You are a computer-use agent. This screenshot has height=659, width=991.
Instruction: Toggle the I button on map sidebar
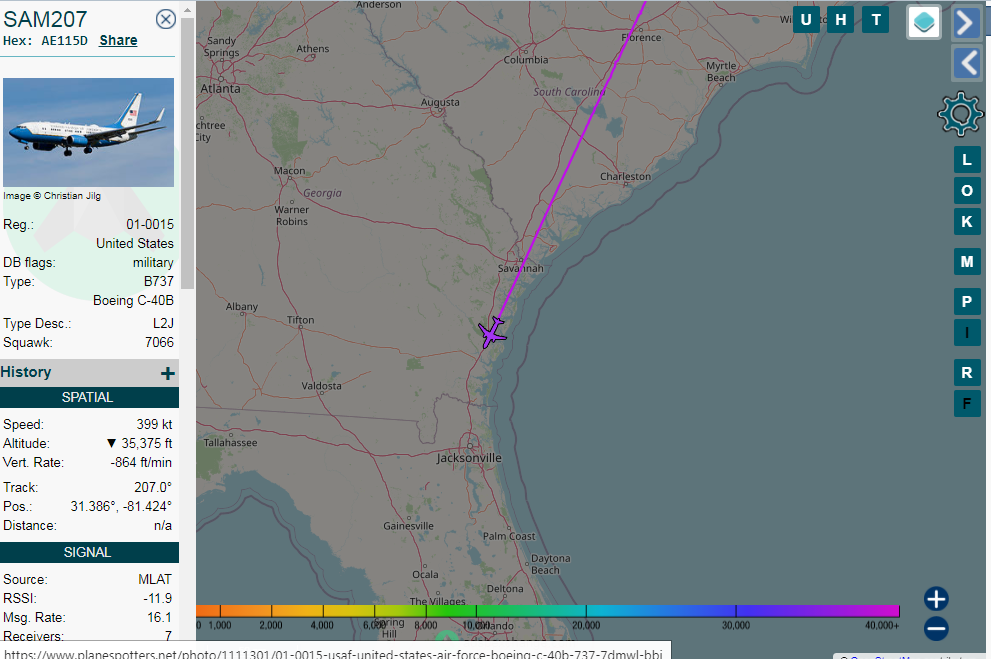coord(967,332)
